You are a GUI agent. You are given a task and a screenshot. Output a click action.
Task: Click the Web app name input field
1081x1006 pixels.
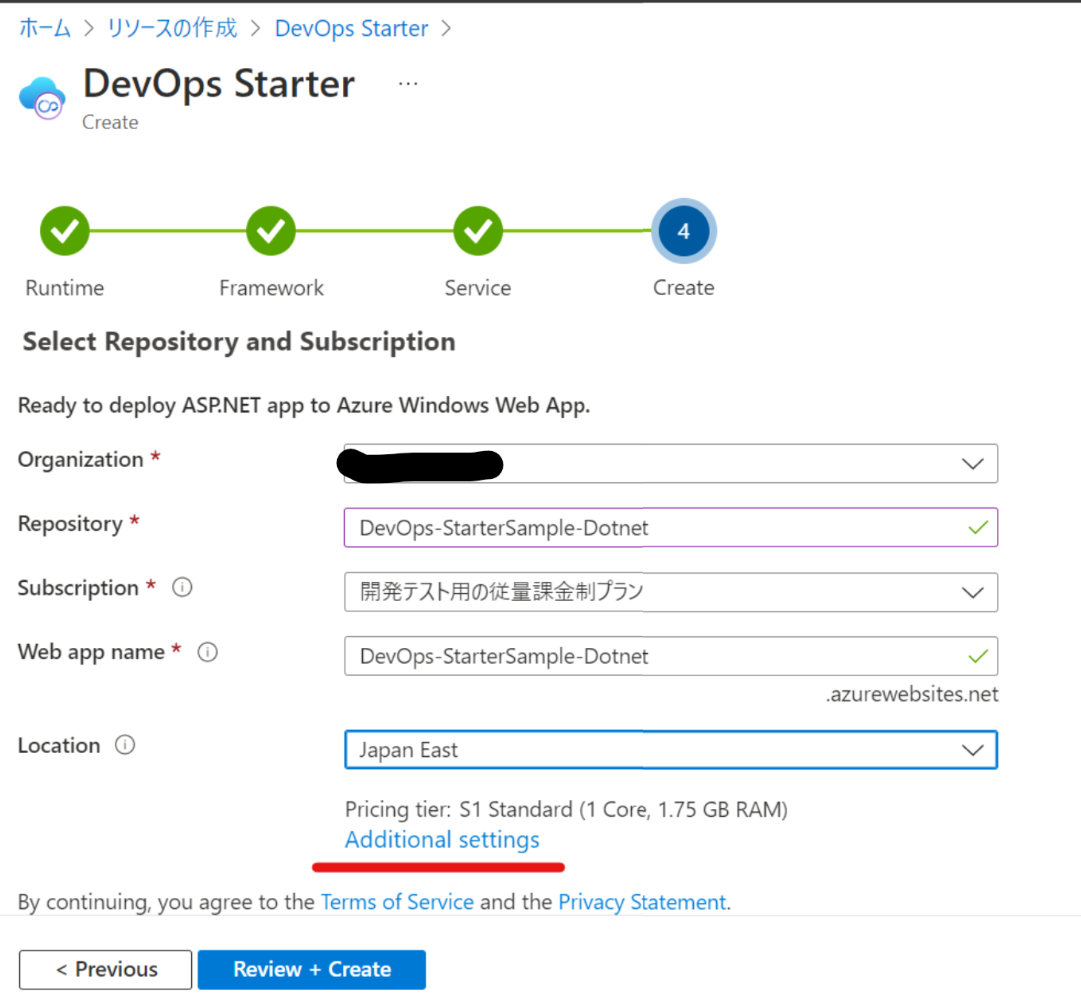coord(671,656)
